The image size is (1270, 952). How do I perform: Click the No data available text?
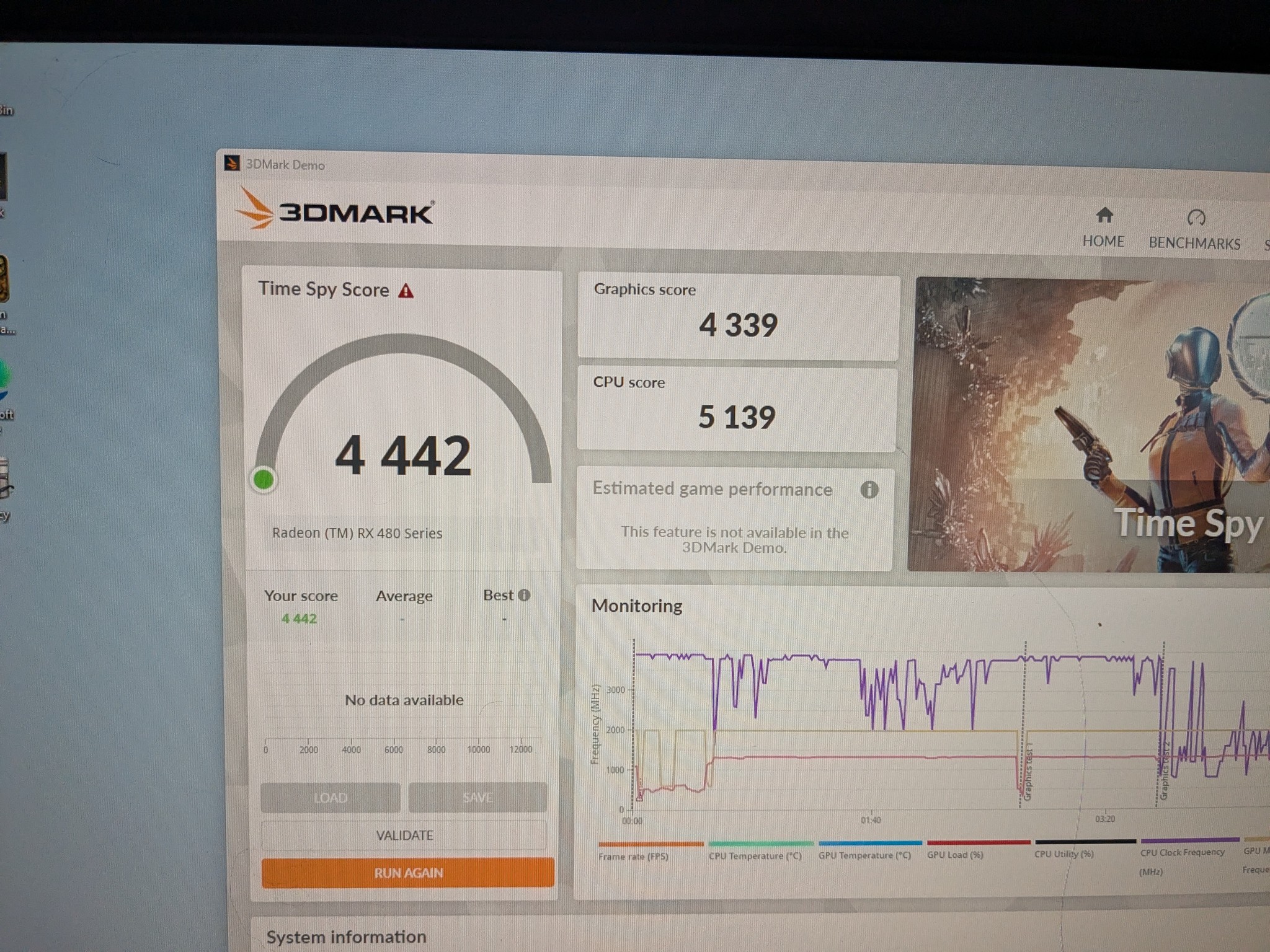coord(404,700)
